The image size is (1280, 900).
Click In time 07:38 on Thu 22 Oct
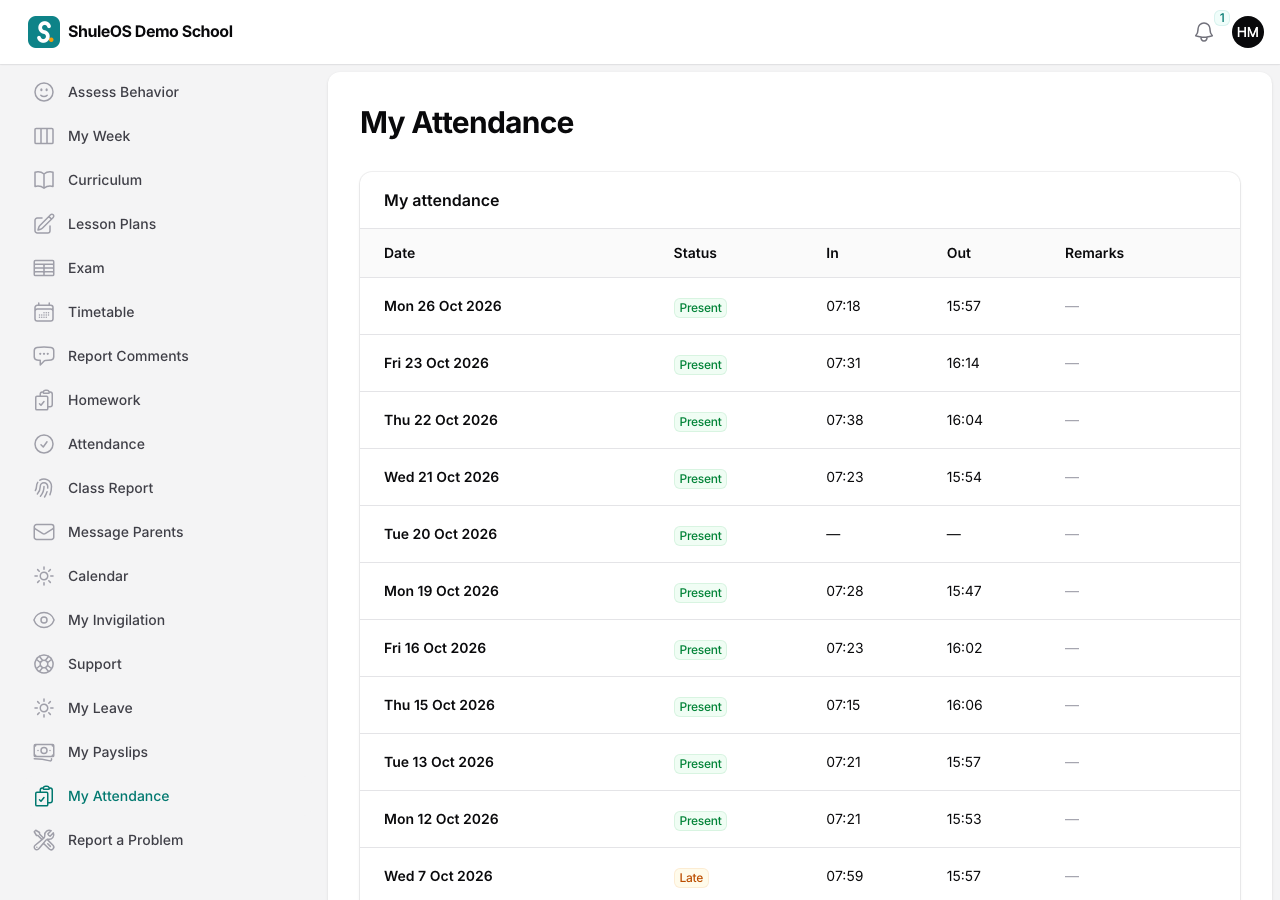845,420
